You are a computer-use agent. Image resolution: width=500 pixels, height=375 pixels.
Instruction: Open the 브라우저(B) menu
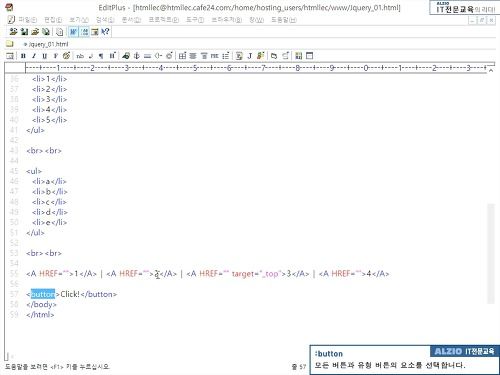pyautogui.click(x=227, y=20)
